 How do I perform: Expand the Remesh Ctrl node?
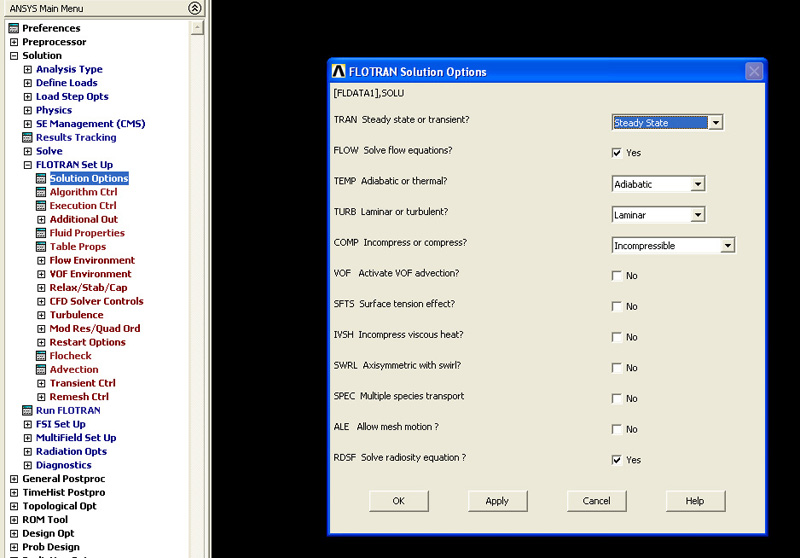41,397
